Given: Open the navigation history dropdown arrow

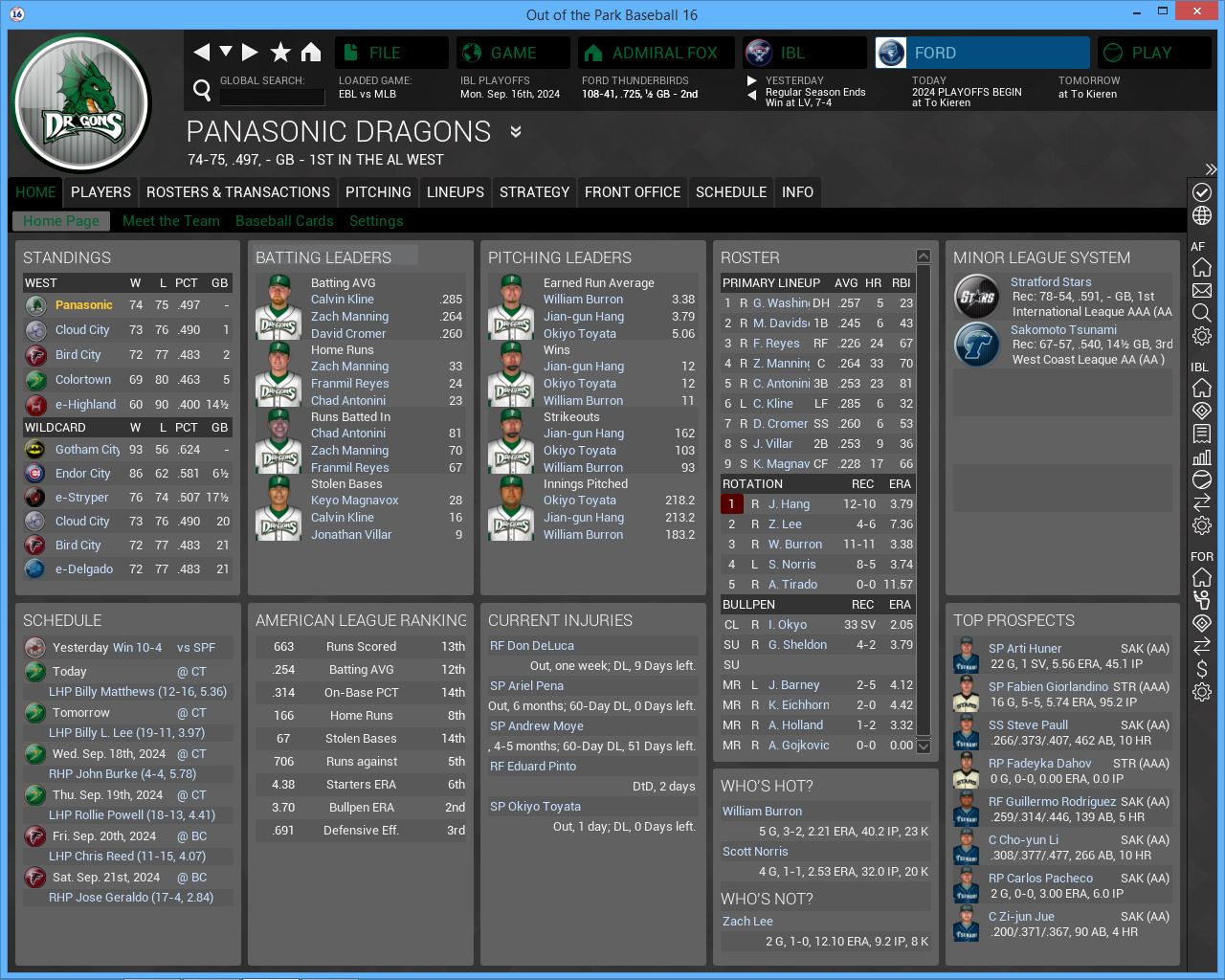Looking at the screenshot, I should pyautogui.click(x=226, y=52).
